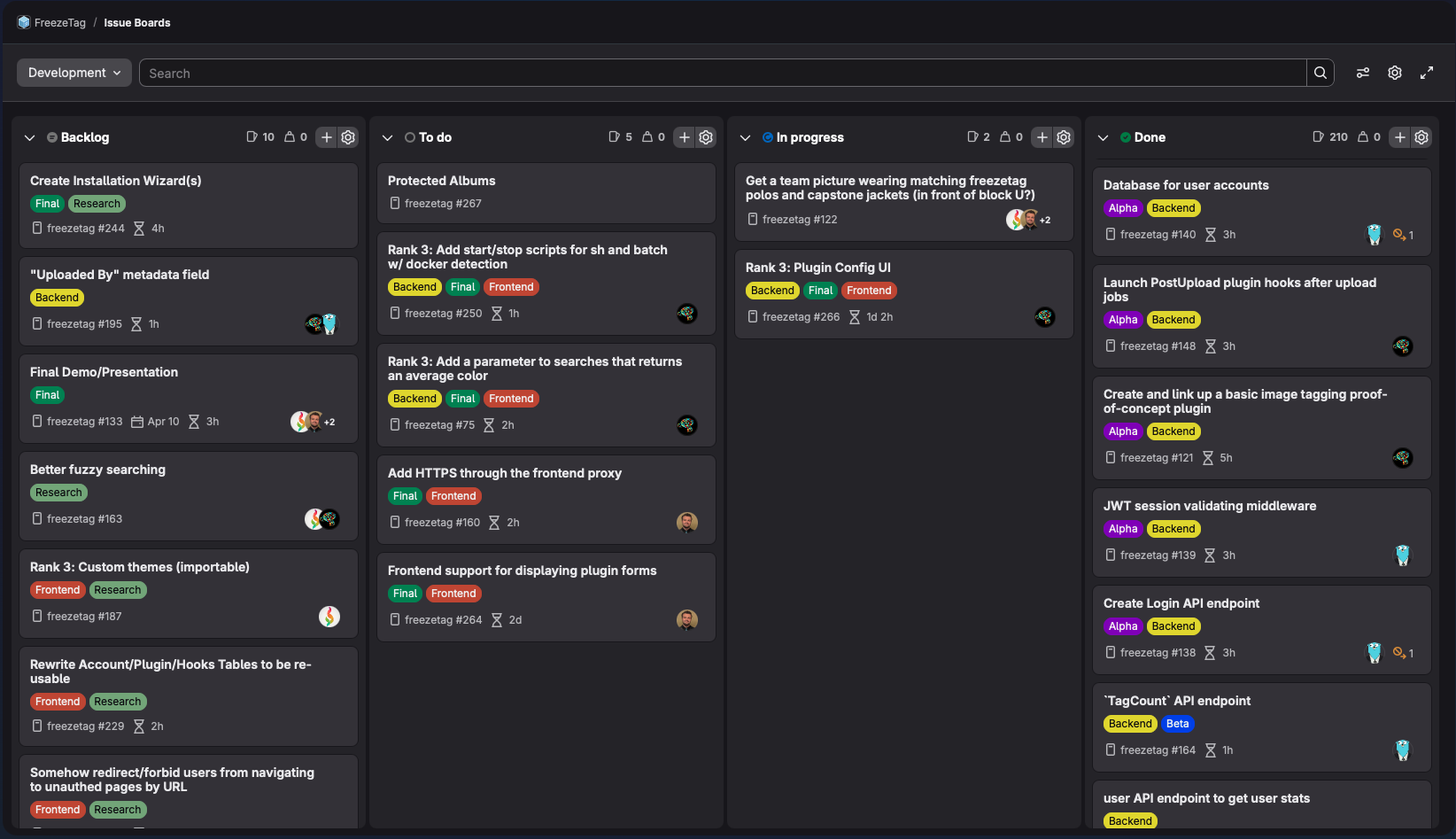This screenshot has width=1456, height=839.
Task: Collapse the In progress list
Action: tap(745, 137)
